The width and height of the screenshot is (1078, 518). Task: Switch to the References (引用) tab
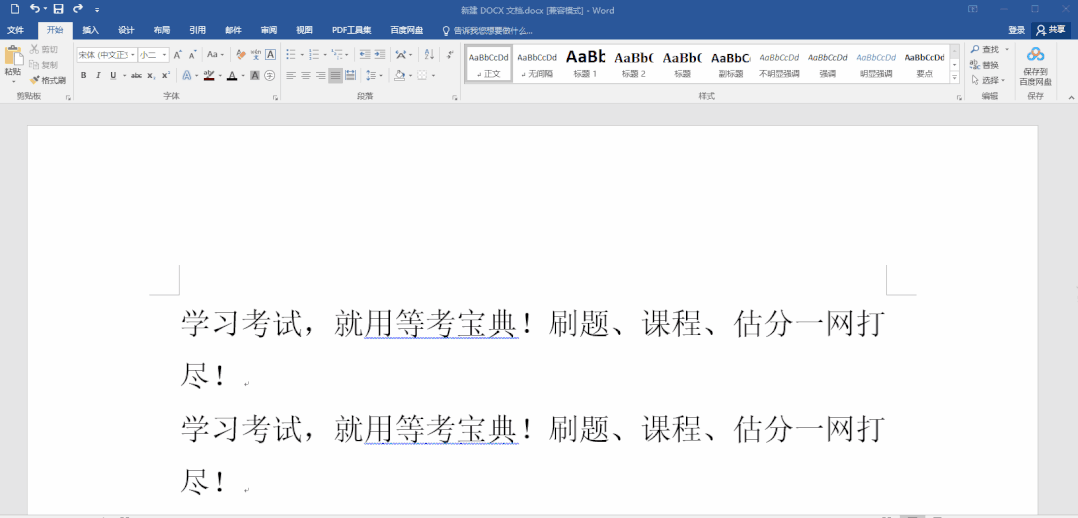pyautogui.click(x=197, y=30)
